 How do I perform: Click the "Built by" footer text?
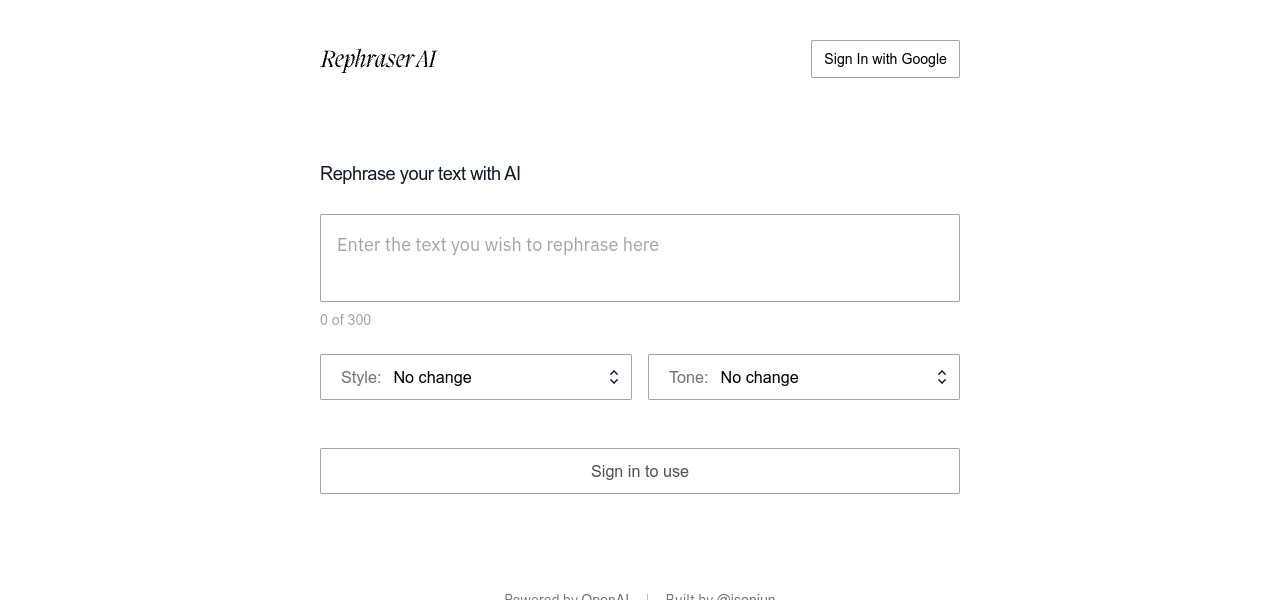point(689,597)
